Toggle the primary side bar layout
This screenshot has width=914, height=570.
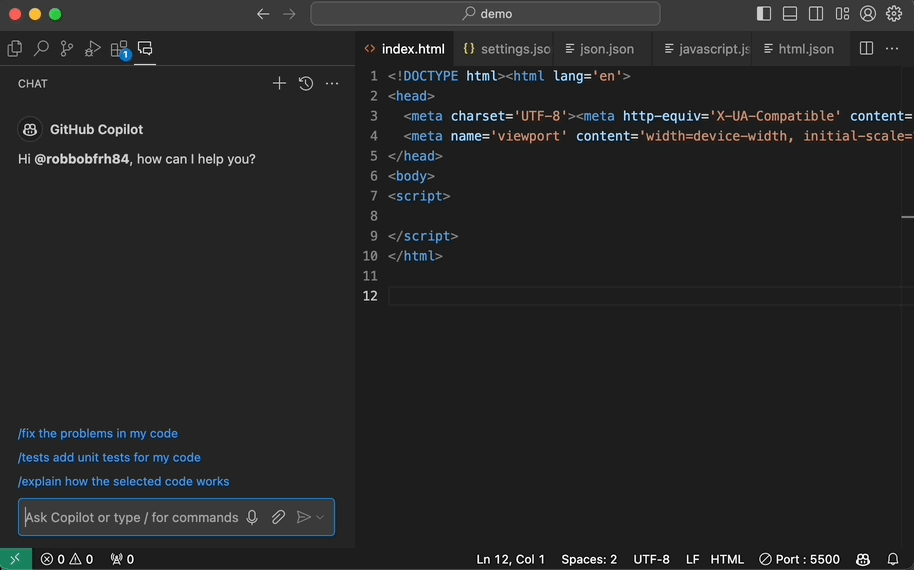(x=764, y=14)
